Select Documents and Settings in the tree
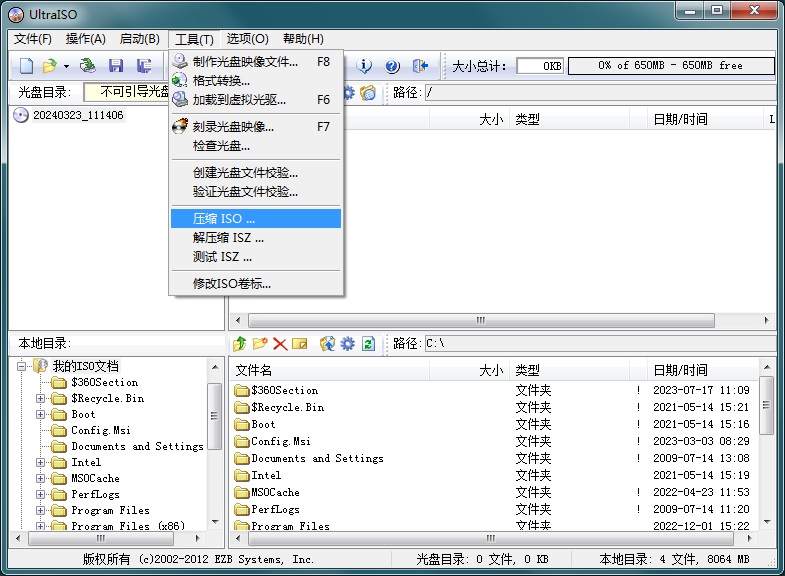The height and width of the screenshot is (576, 785). [137, 446]
